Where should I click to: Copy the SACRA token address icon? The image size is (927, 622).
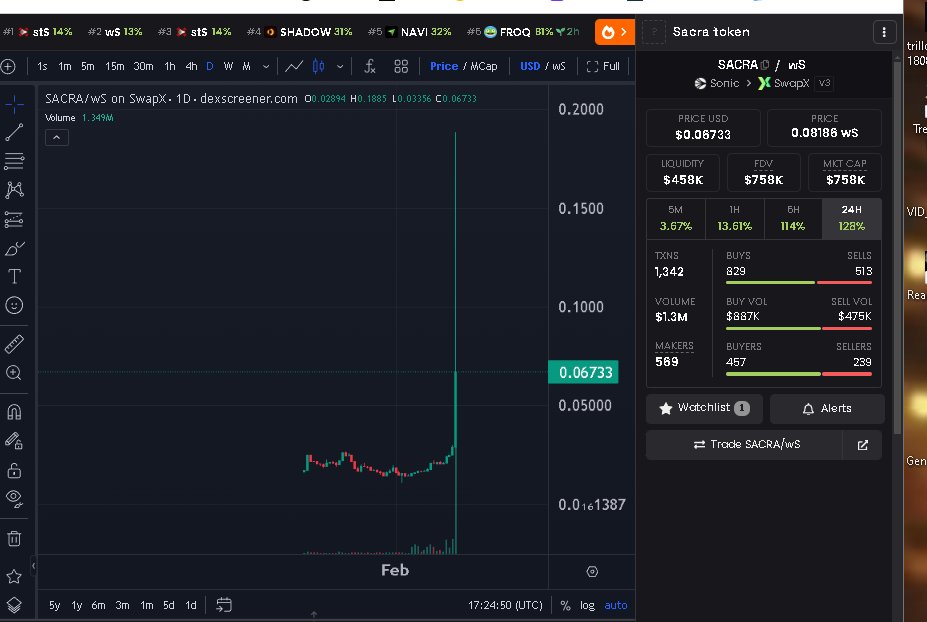pos(765,64)
